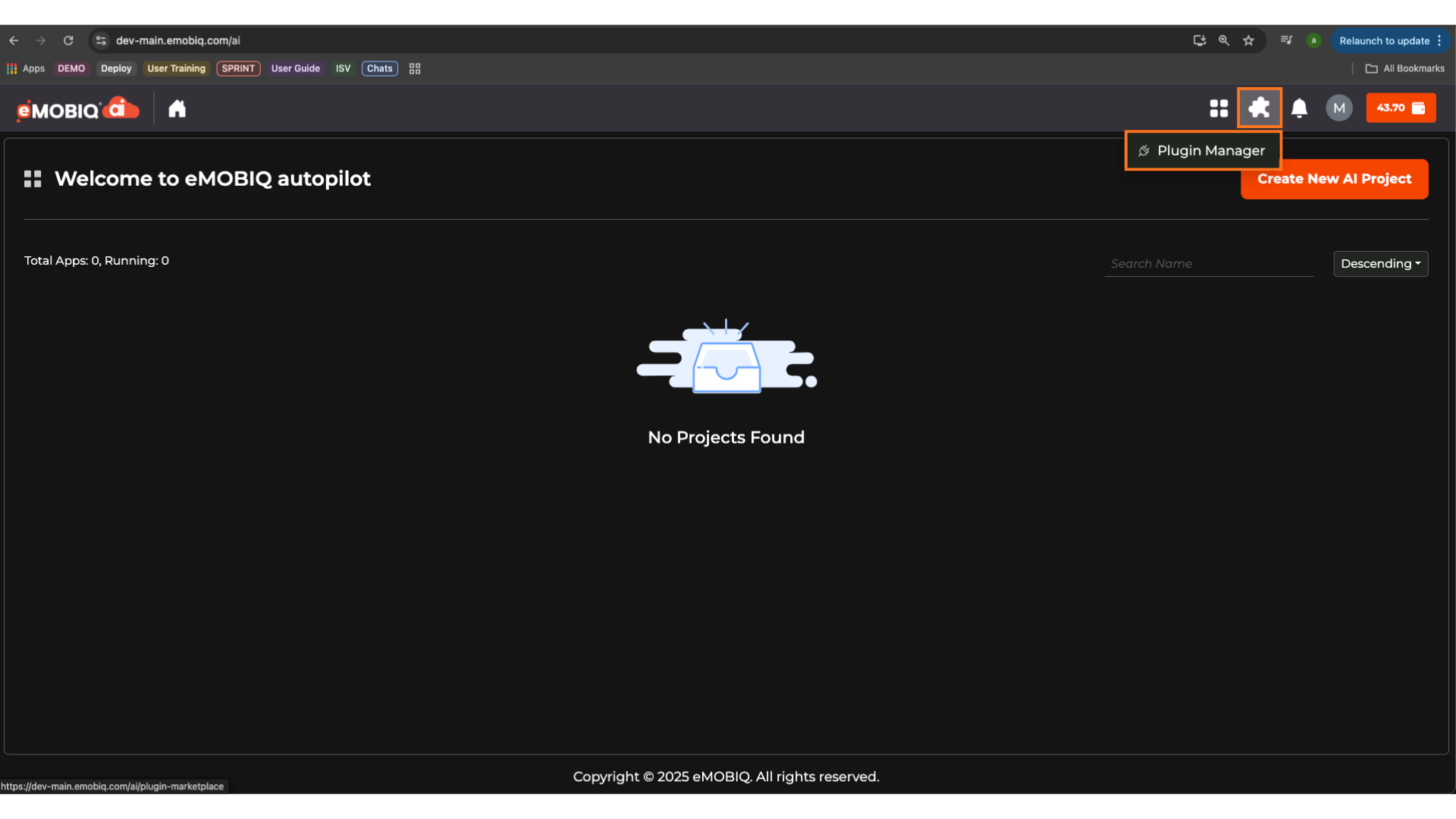
Task: Click the puzzle piece plugin icon
Action: coord(1259,108)
